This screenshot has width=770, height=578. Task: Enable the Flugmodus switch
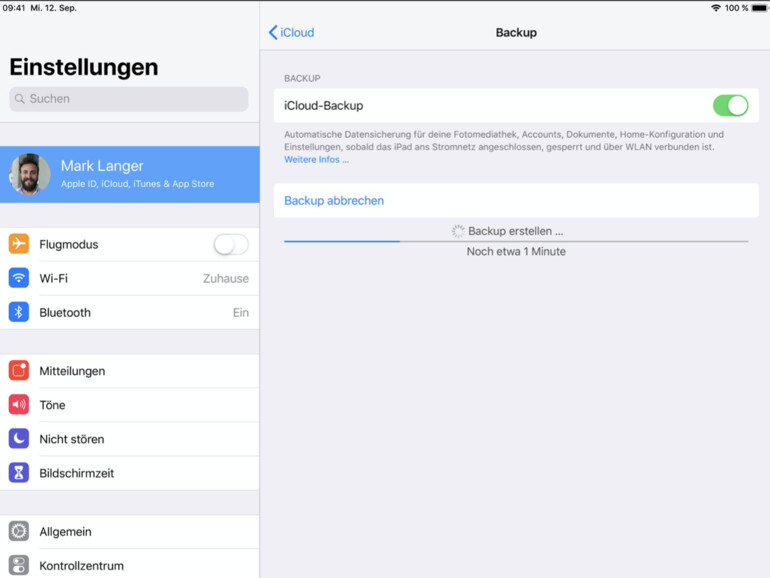231,244
